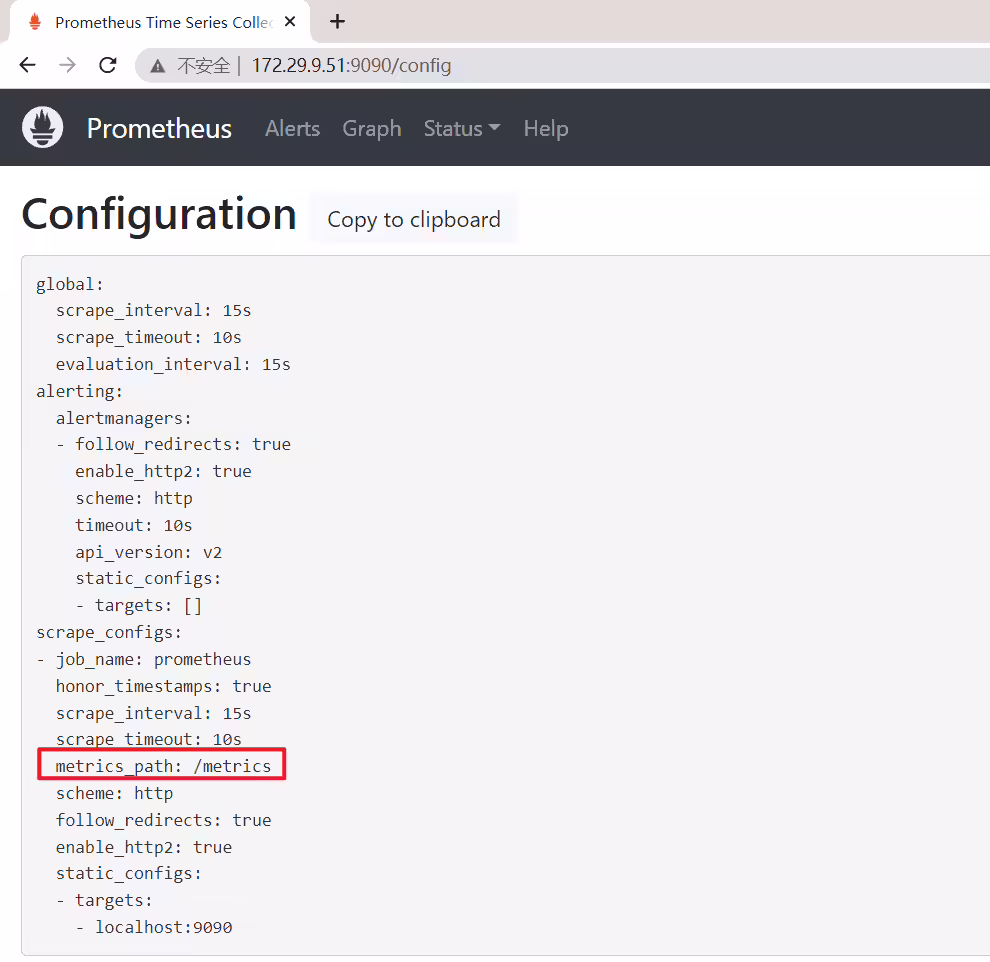Click the browser forward arrow
Image resolution: width=990 pixels, height=962 pixels.
(x=68, y=65)
